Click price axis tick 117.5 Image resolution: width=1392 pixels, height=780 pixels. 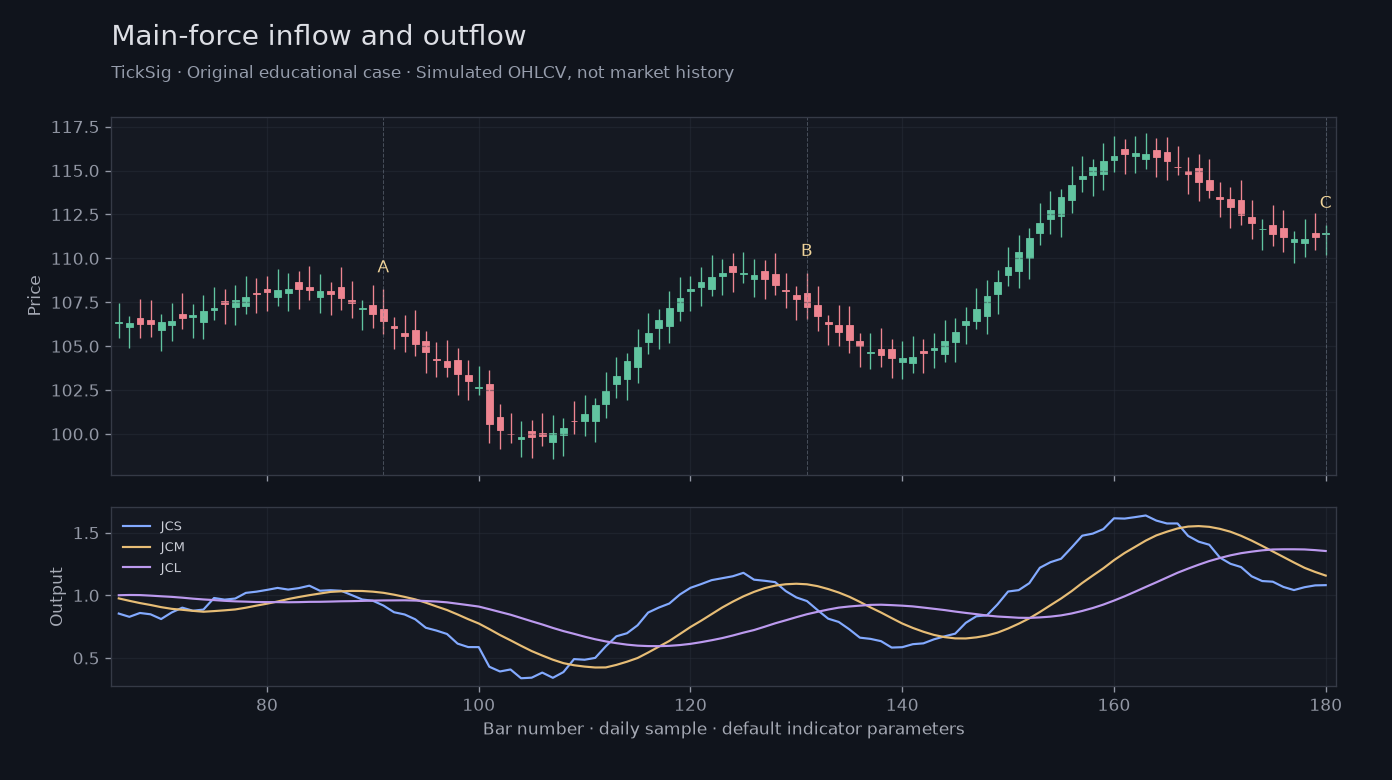tap(75, 127)
